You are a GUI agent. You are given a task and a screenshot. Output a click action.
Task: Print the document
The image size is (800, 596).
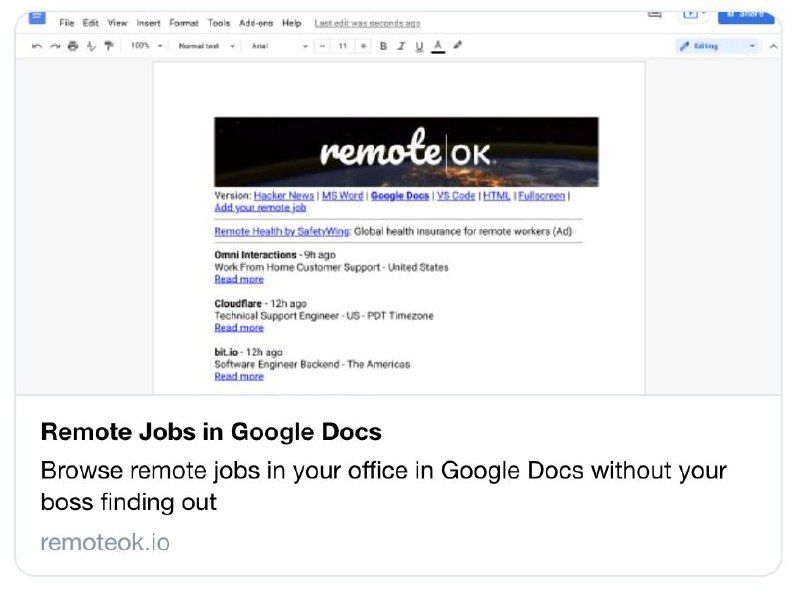click(x=73, y=46)
